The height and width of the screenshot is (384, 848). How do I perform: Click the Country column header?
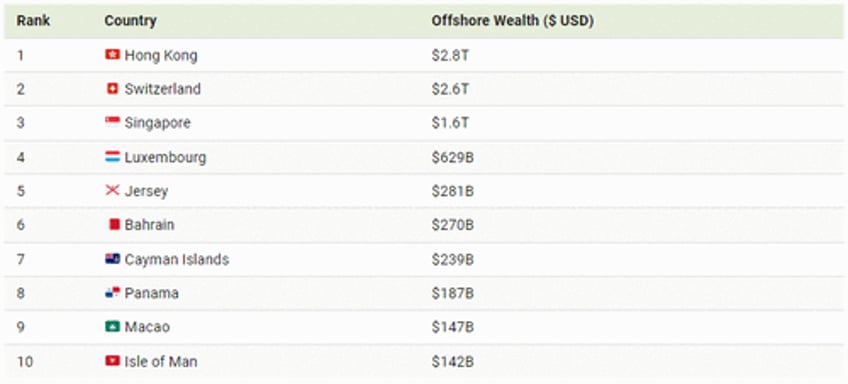pos(130,21)
